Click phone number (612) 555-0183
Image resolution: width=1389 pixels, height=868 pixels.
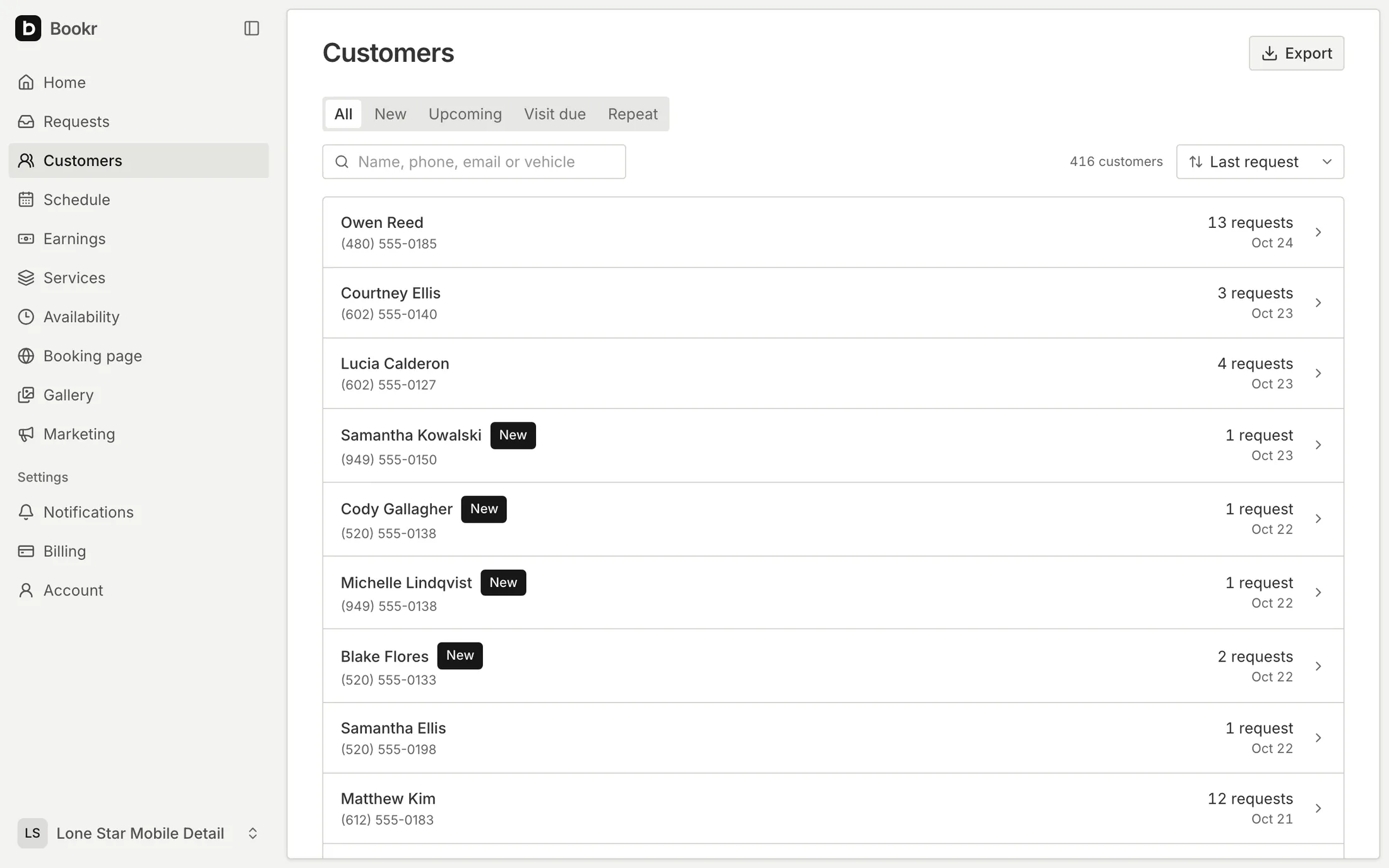click(387, 820)
